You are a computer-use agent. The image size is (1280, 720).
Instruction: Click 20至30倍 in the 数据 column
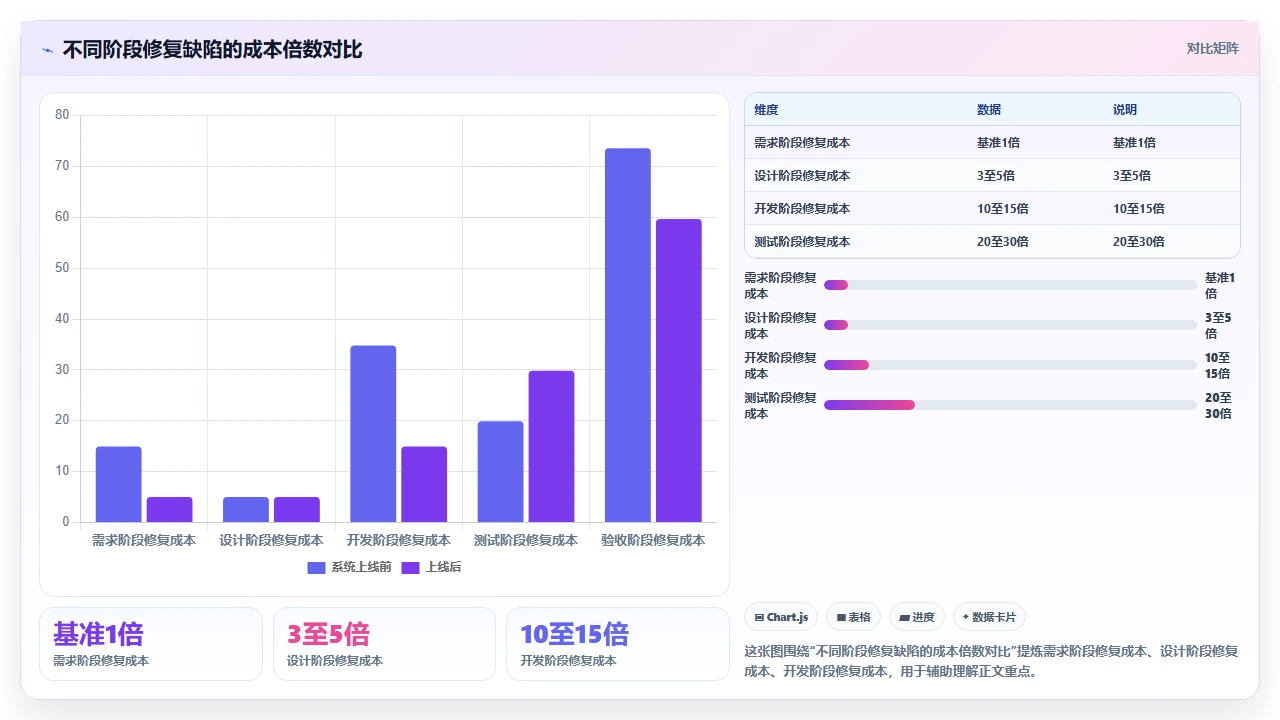[x=1003, y=242]
